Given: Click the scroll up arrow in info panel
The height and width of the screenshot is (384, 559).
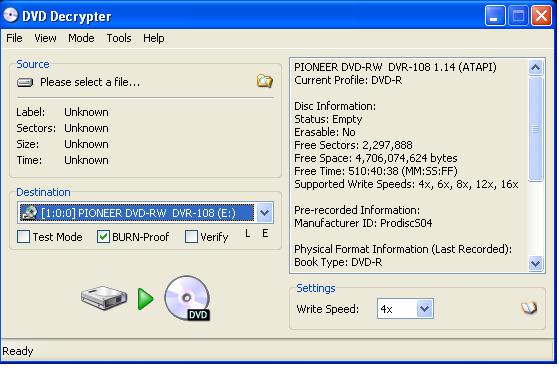Looking at the screenshot, I should point(536,67).
